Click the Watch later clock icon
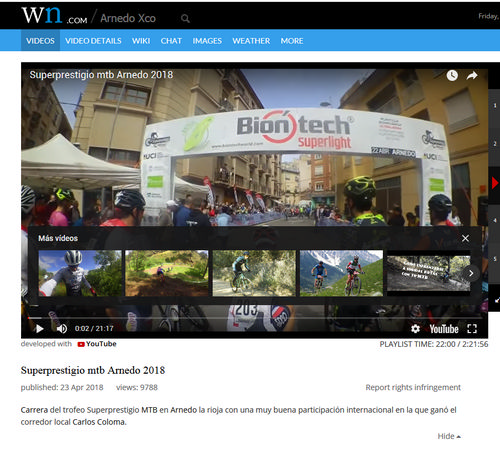500x454 pixels. pyautogui.click(x=452, y=76)
